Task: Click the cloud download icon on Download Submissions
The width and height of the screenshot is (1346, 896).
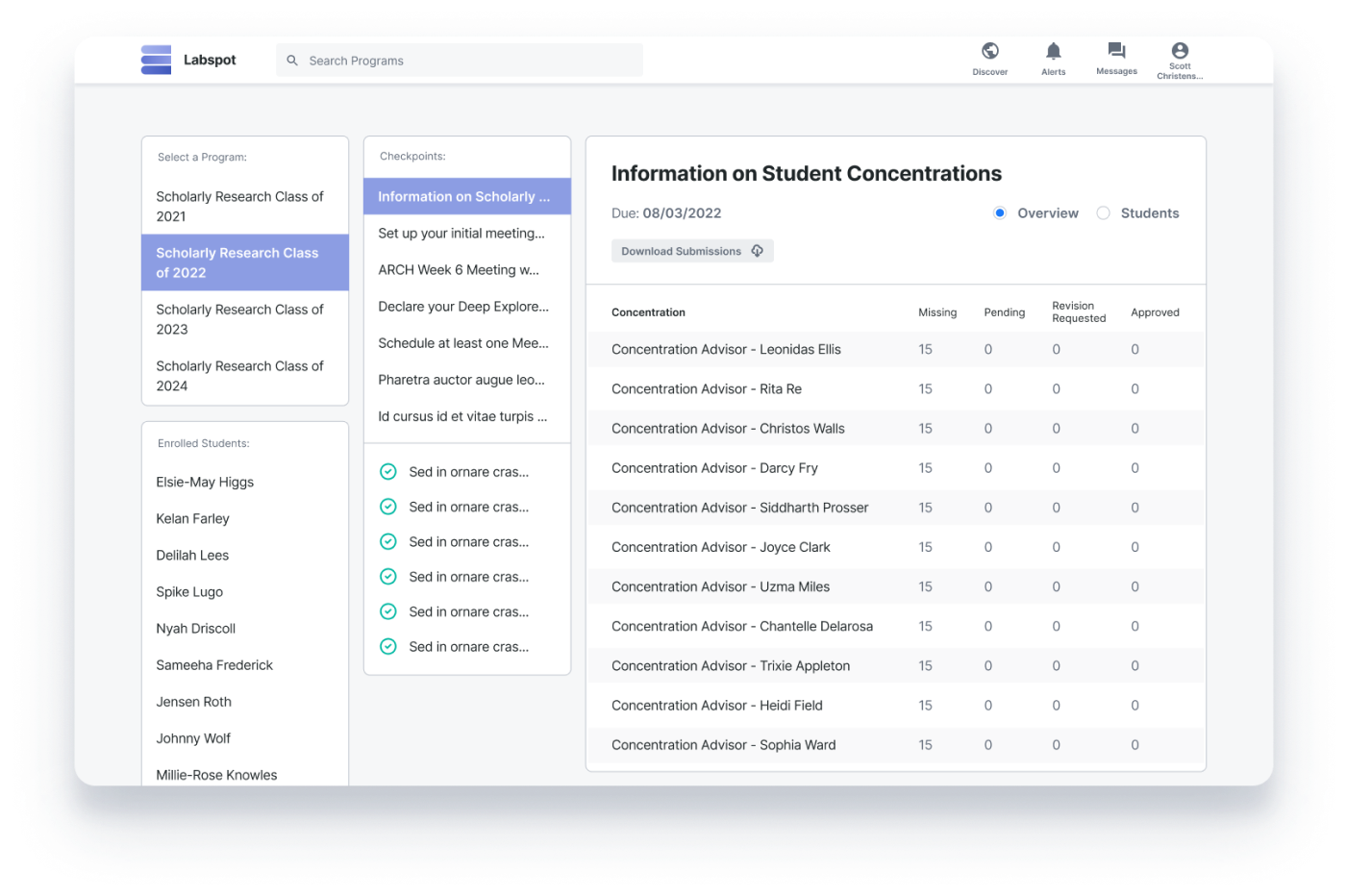Action: pyautogui.click(x=758, y=251)
